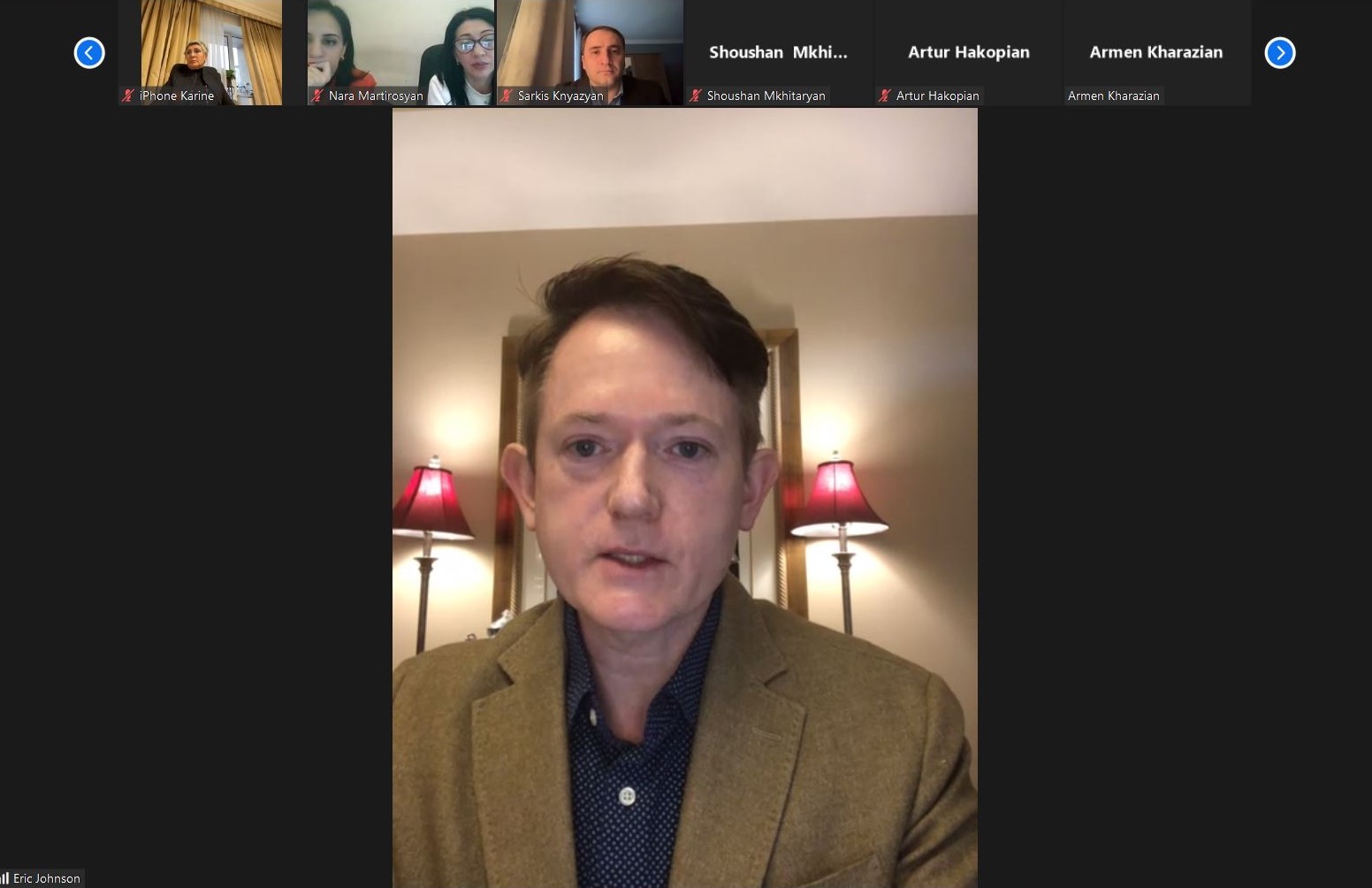Click the Sarkis Knyazyan name tag text
Screen dimensions: 1372x888
point(560,96)
